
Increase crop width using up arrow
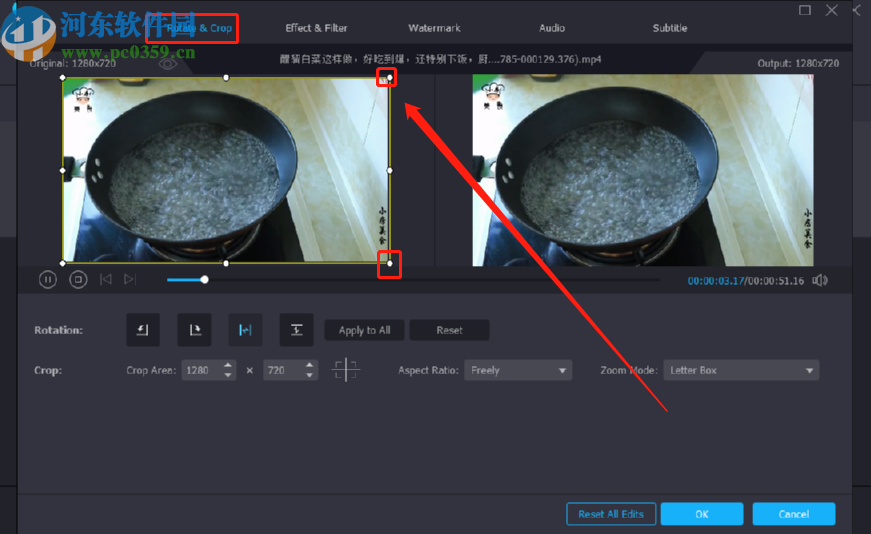point(229,365)
